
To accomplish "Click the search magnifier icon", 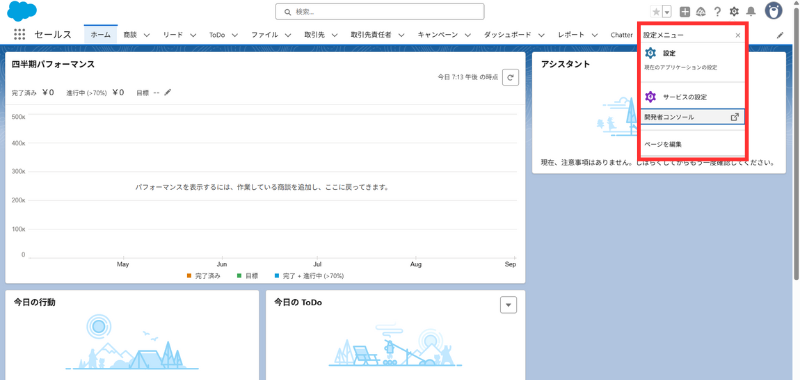I will [288, 12].
